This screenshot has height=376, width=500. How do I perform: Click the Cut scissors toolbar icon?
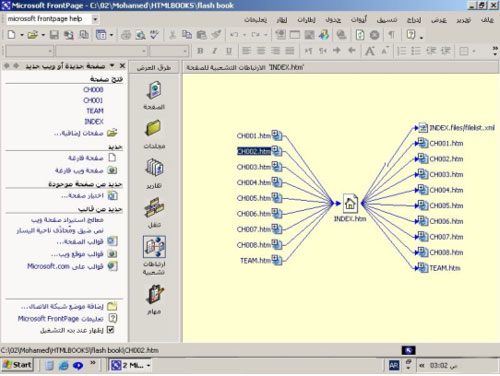click(172, 35)
